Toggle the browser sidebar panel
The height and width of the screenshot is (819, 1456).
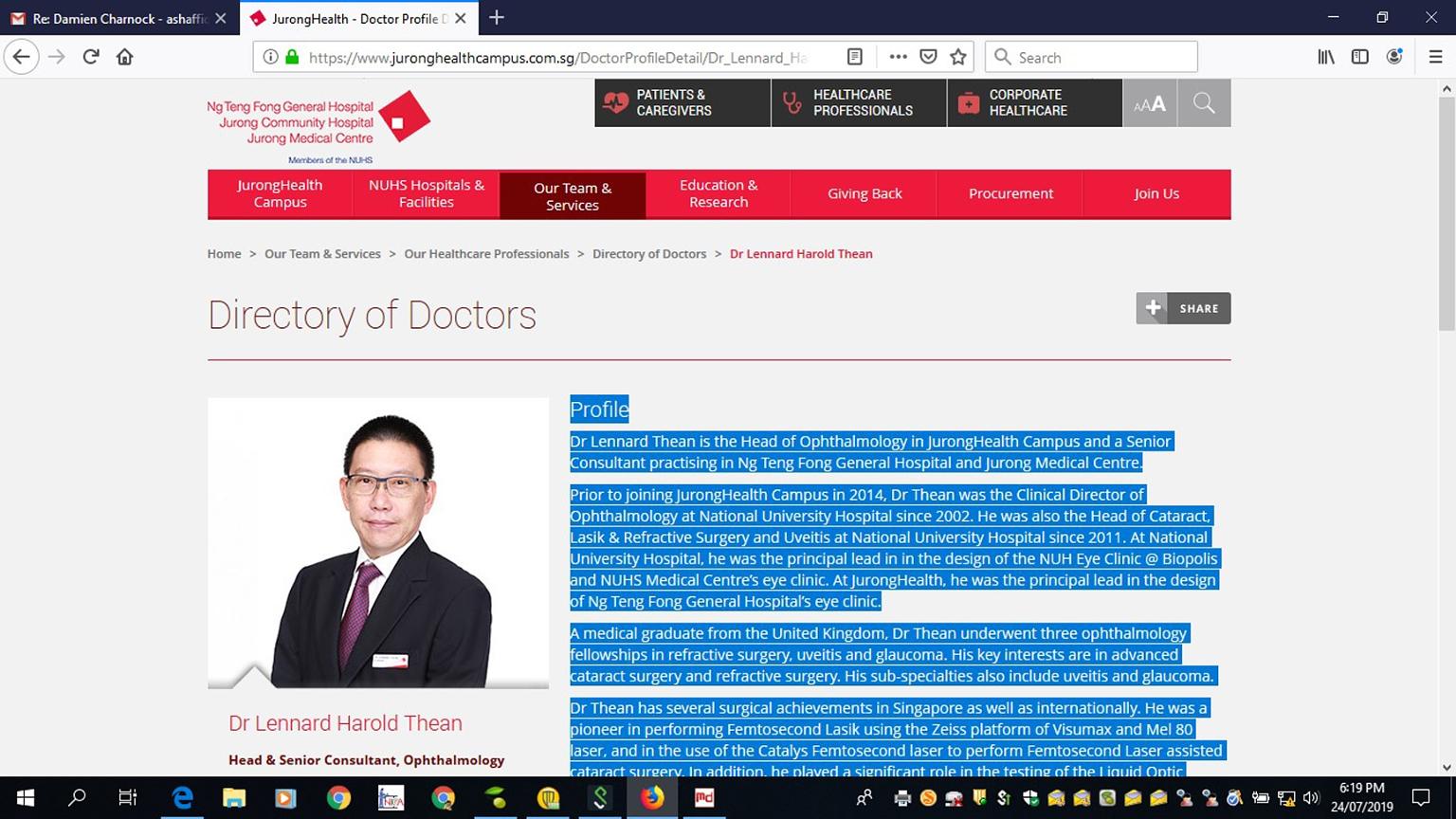(x=1359, y=56)
